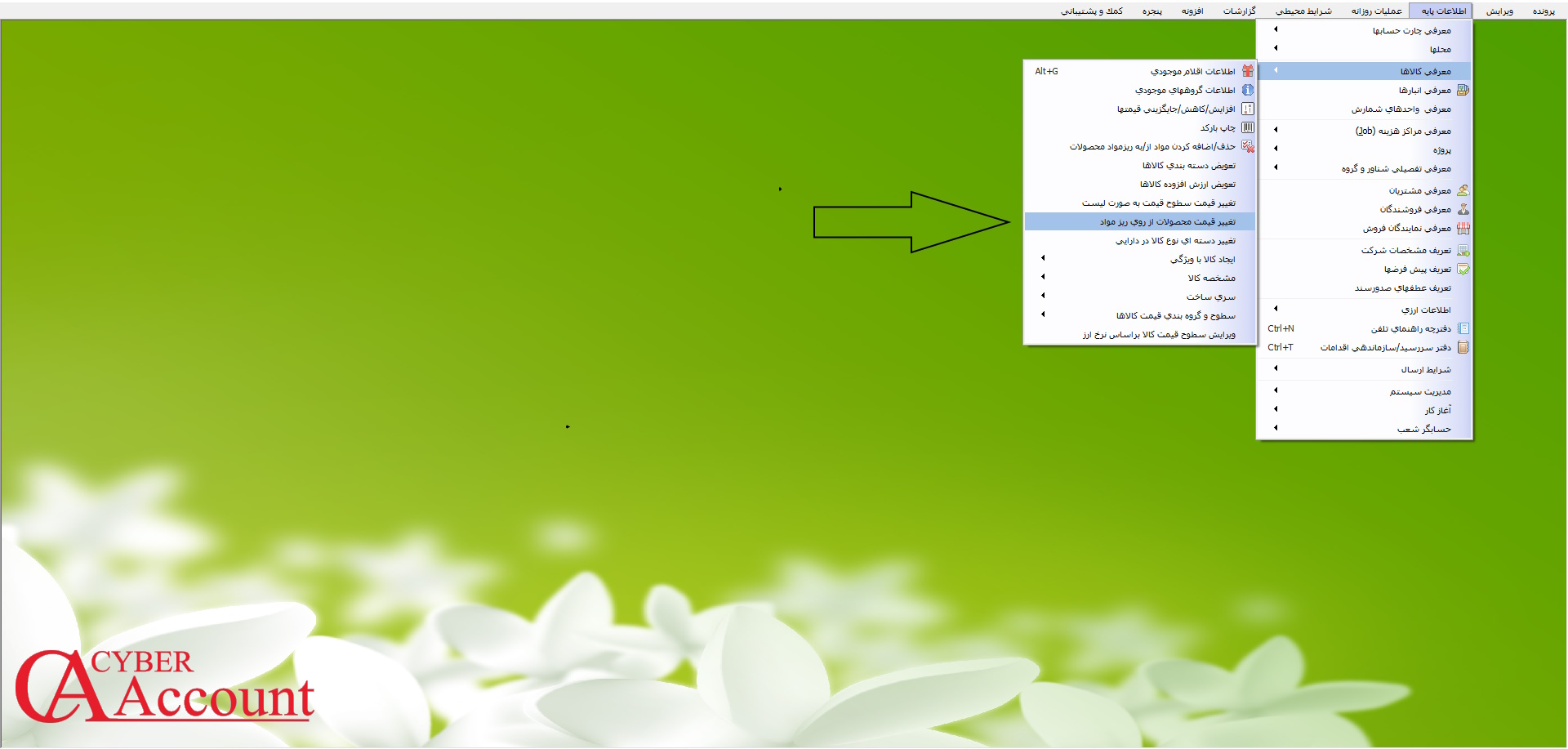This screenshot has width=1568, height=749.
Task: Choose 'تغيير دسته اي نوع كالا در دارايي'
Action: pyautogui.click(x=1139, y=240)
